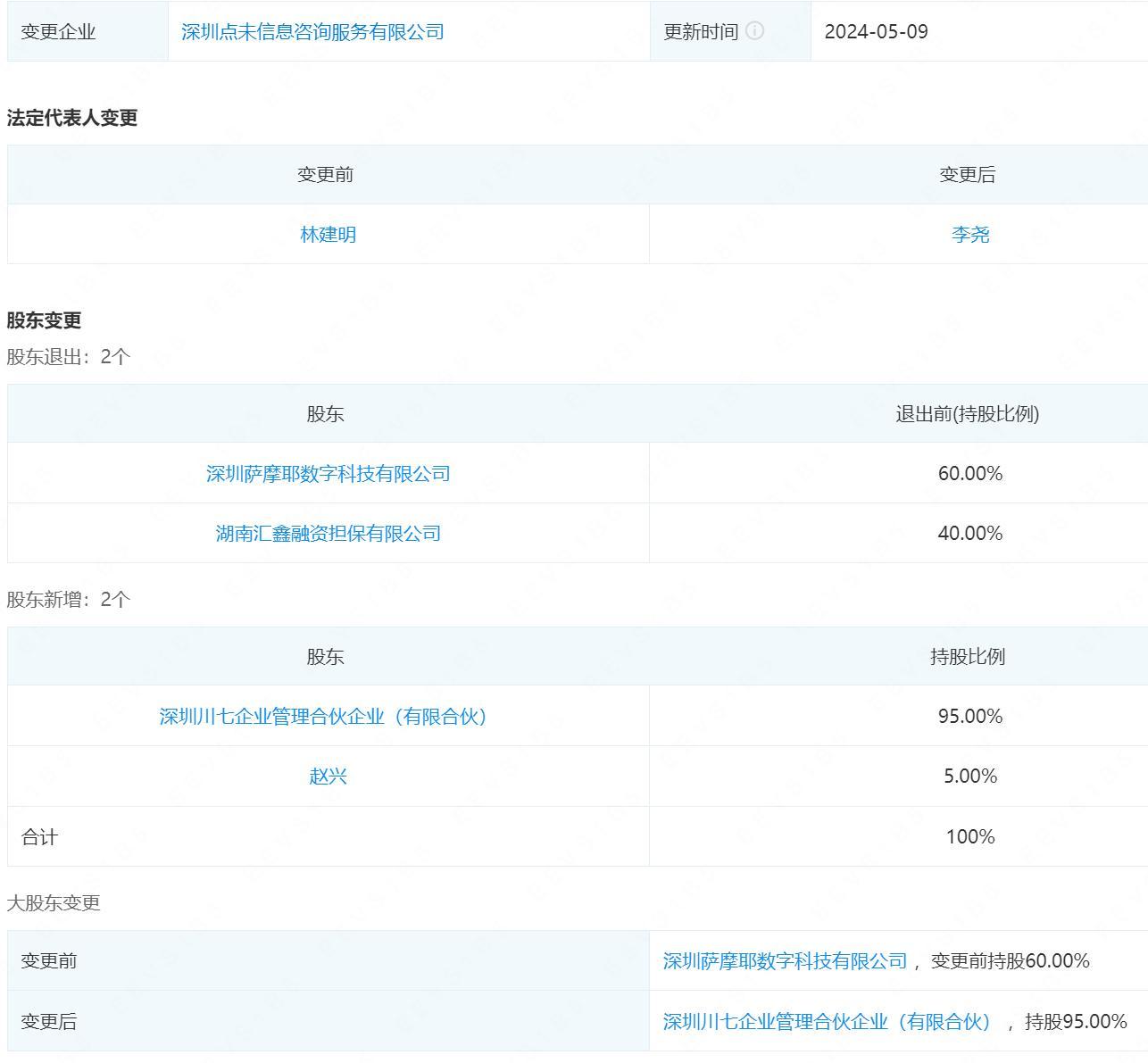The image size is (1148, 1063).
Task: Select the text 变更前持股60.00%
Action: click(x=1011, y=961)
